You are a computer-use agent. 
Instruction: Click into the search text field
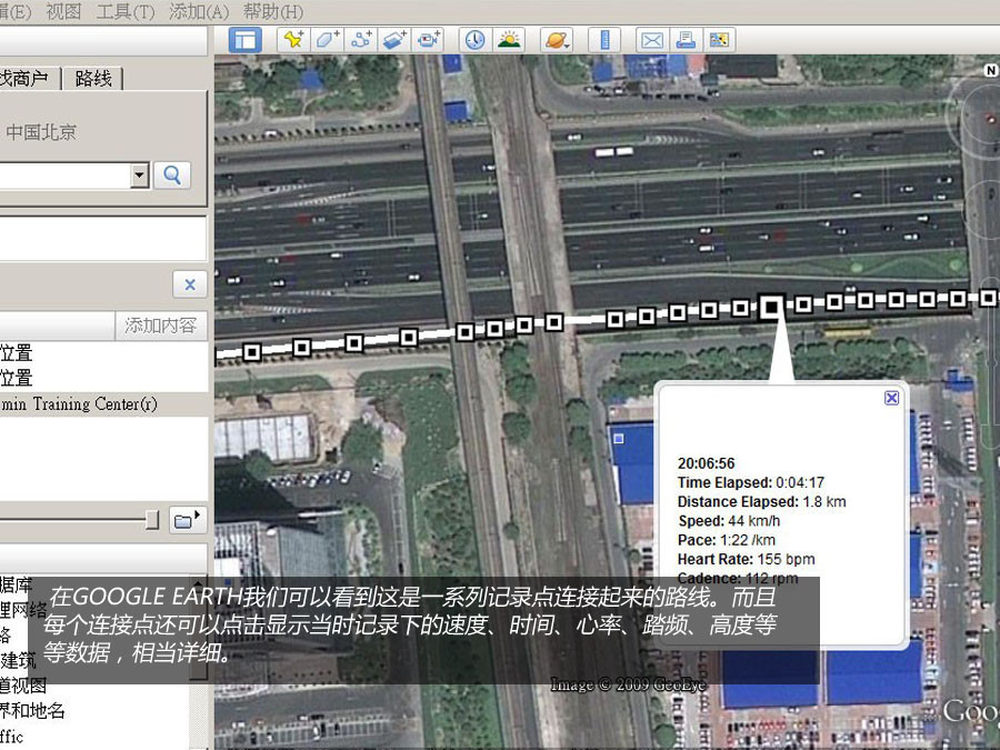click(64, 175)
